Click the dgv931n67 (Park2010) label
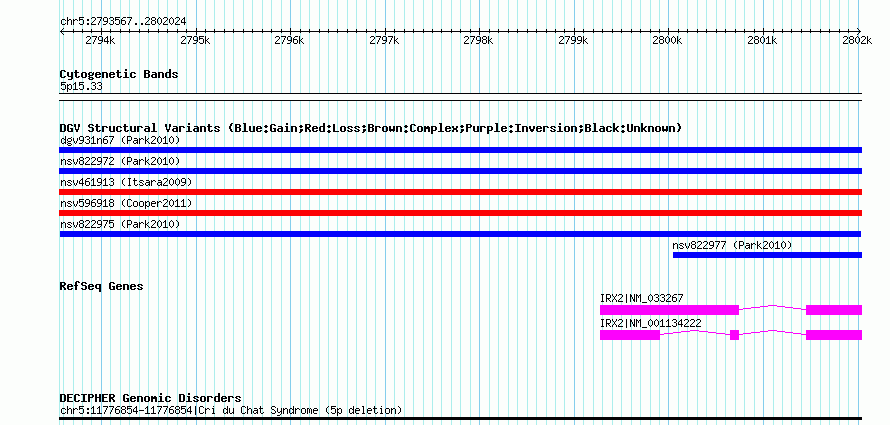The height and width of the screenshot is (425, 890). (120, 140)
